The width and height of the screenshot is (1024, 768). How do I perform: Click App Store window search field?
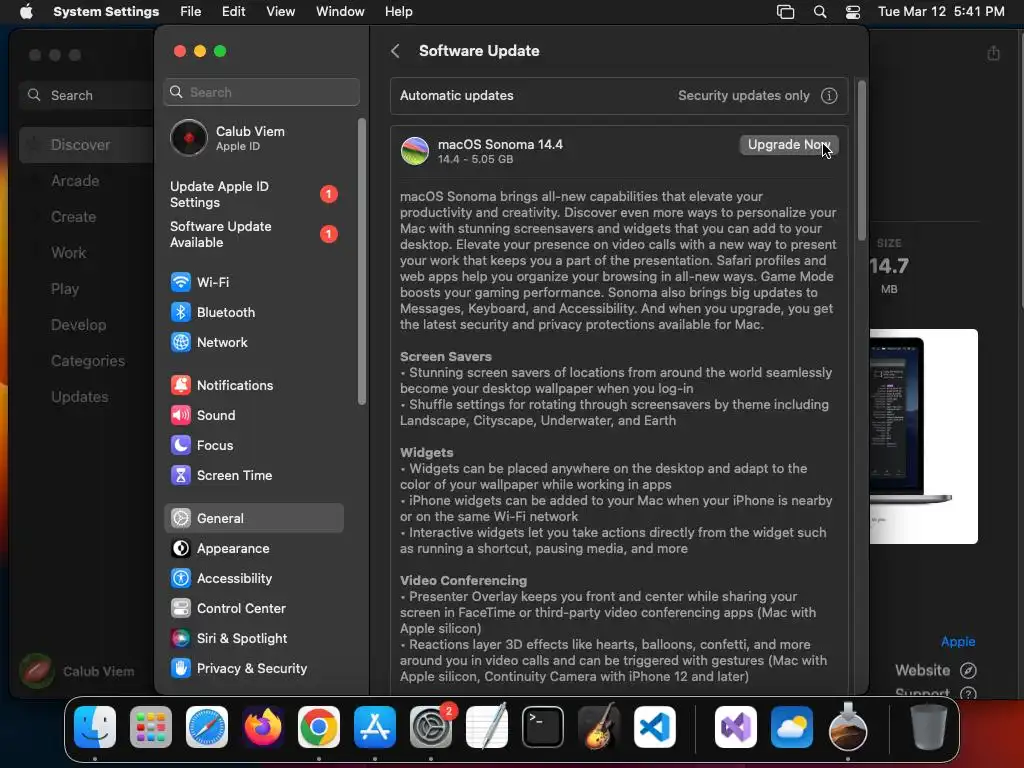87,95
